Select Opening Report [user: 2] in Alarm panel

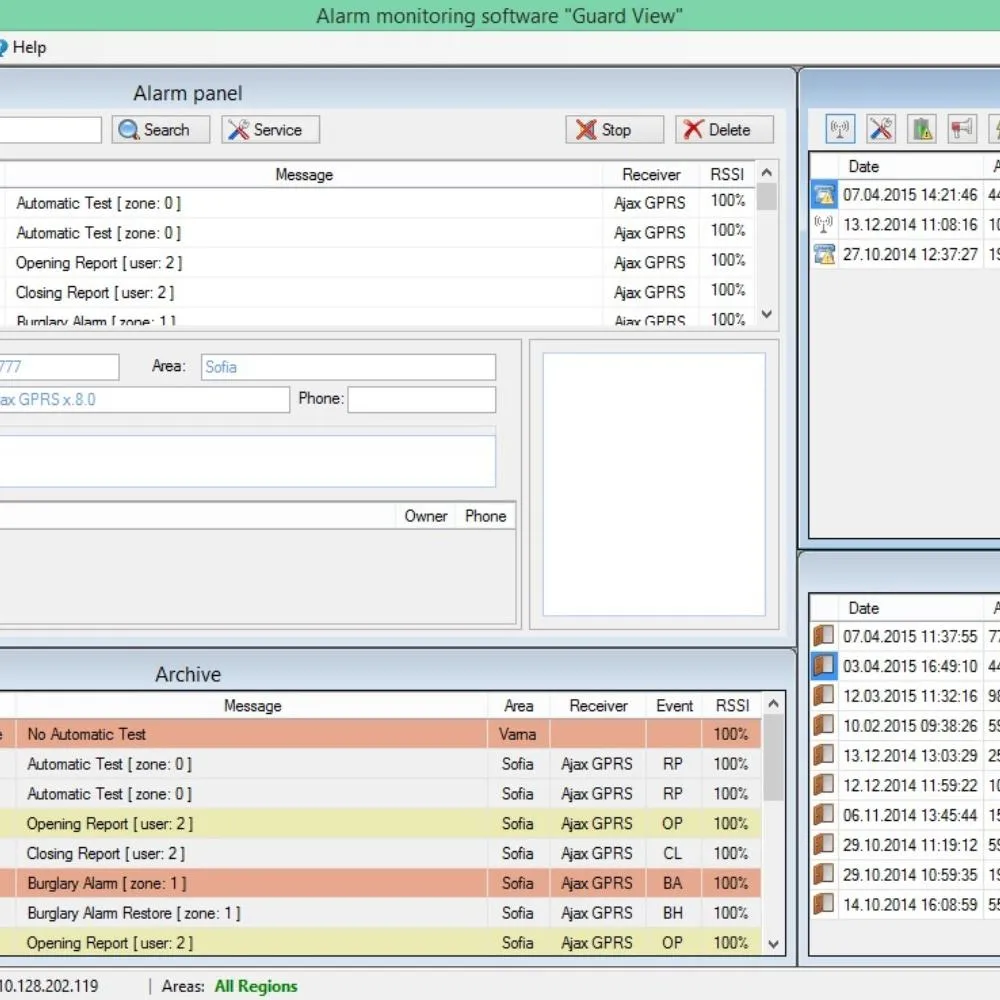coord(379,263)
